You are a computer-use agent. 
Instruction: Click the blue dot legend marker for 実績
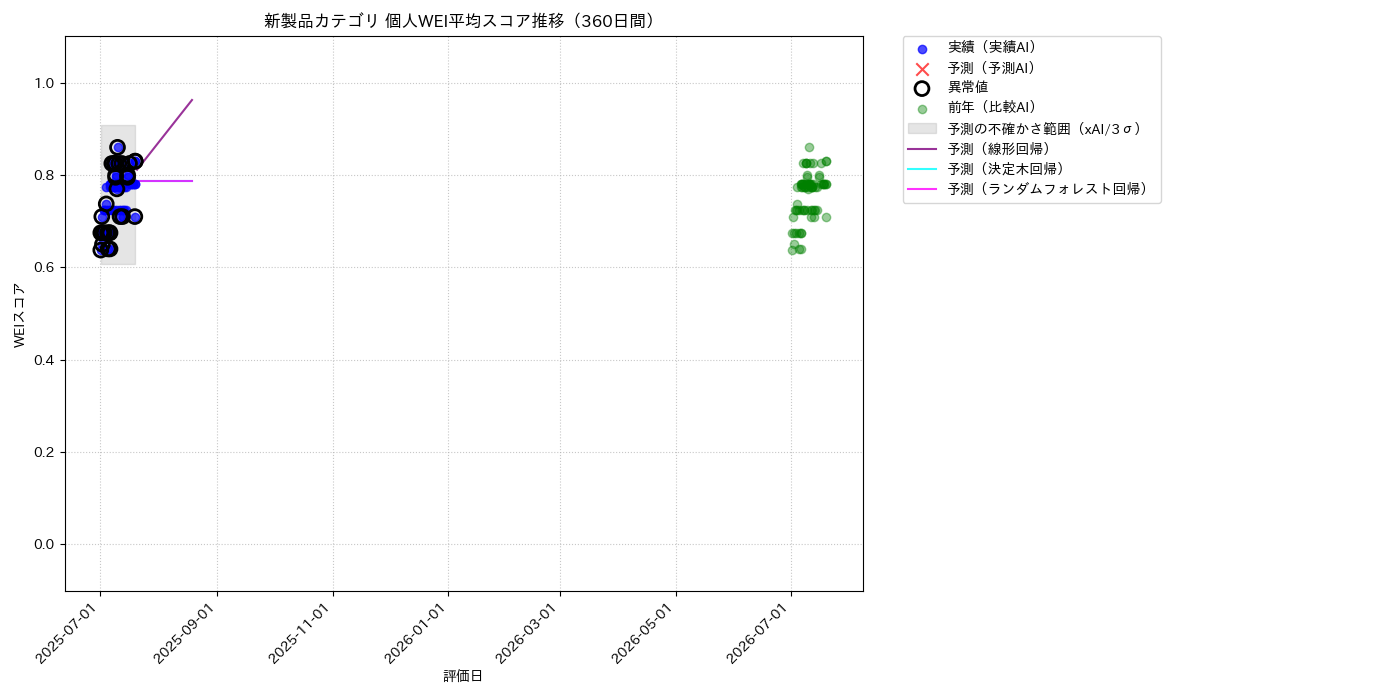(x=922, y=49)
